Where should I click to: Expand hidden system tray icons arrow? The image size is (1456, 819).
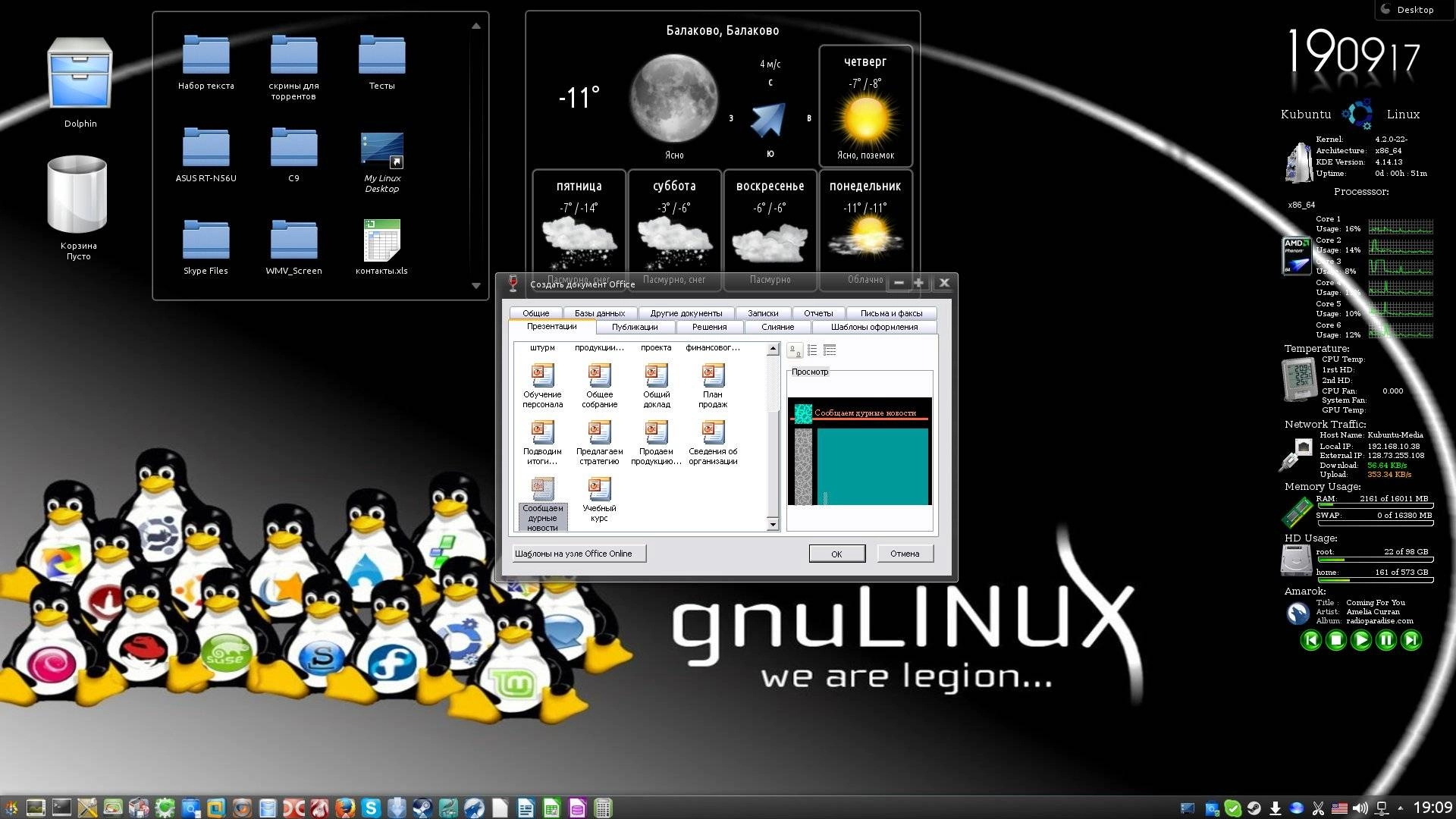[1400, 808]
